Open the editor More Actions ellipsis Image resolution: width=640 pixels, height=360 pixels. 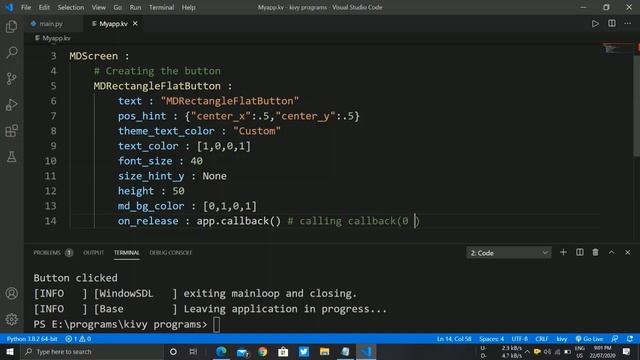[x=627, y=24]
